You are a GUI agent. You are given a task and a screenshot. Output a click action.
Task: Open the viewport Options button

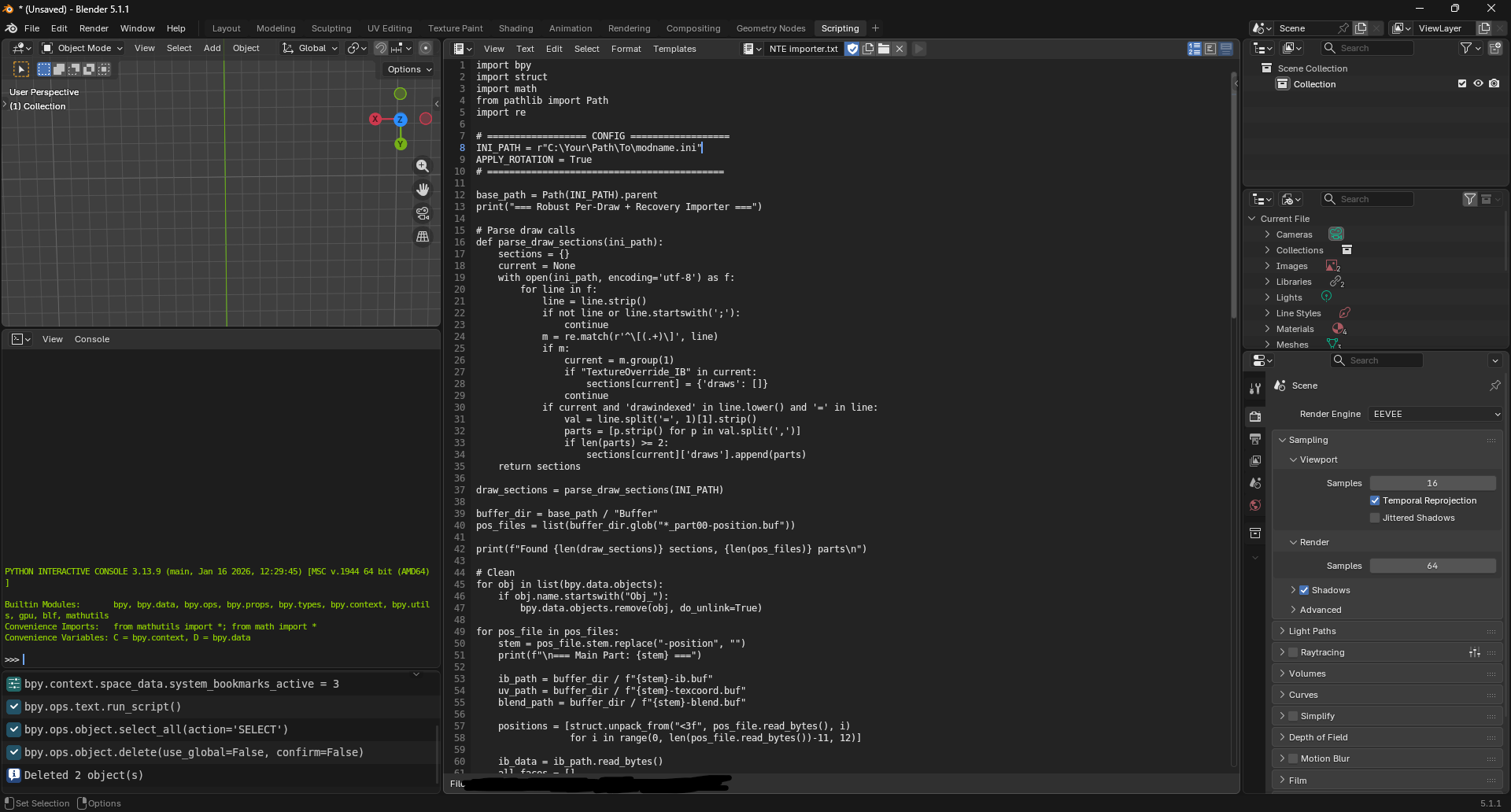(x=409, y=69)
